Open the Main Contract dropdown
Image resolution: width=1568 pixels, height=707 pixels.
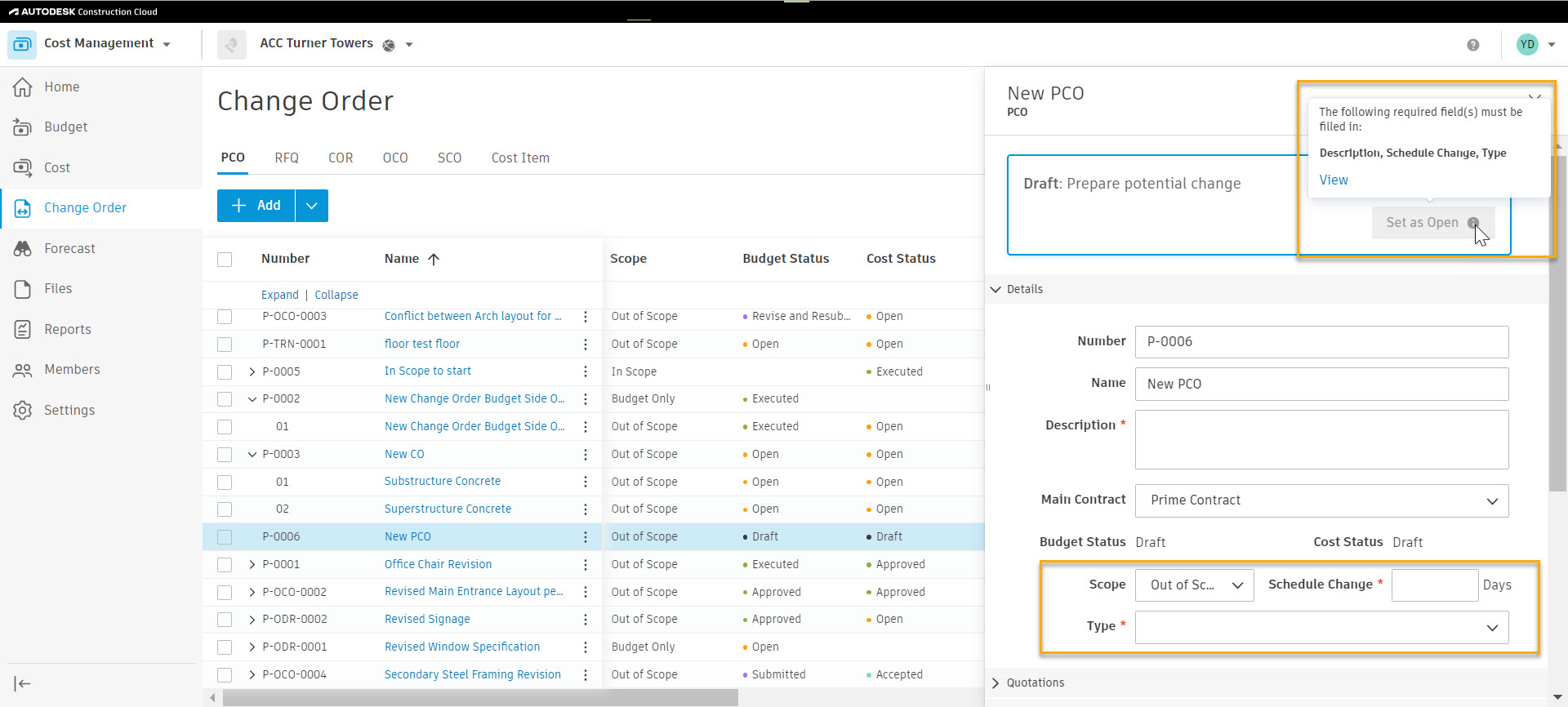pos(1321,500)
